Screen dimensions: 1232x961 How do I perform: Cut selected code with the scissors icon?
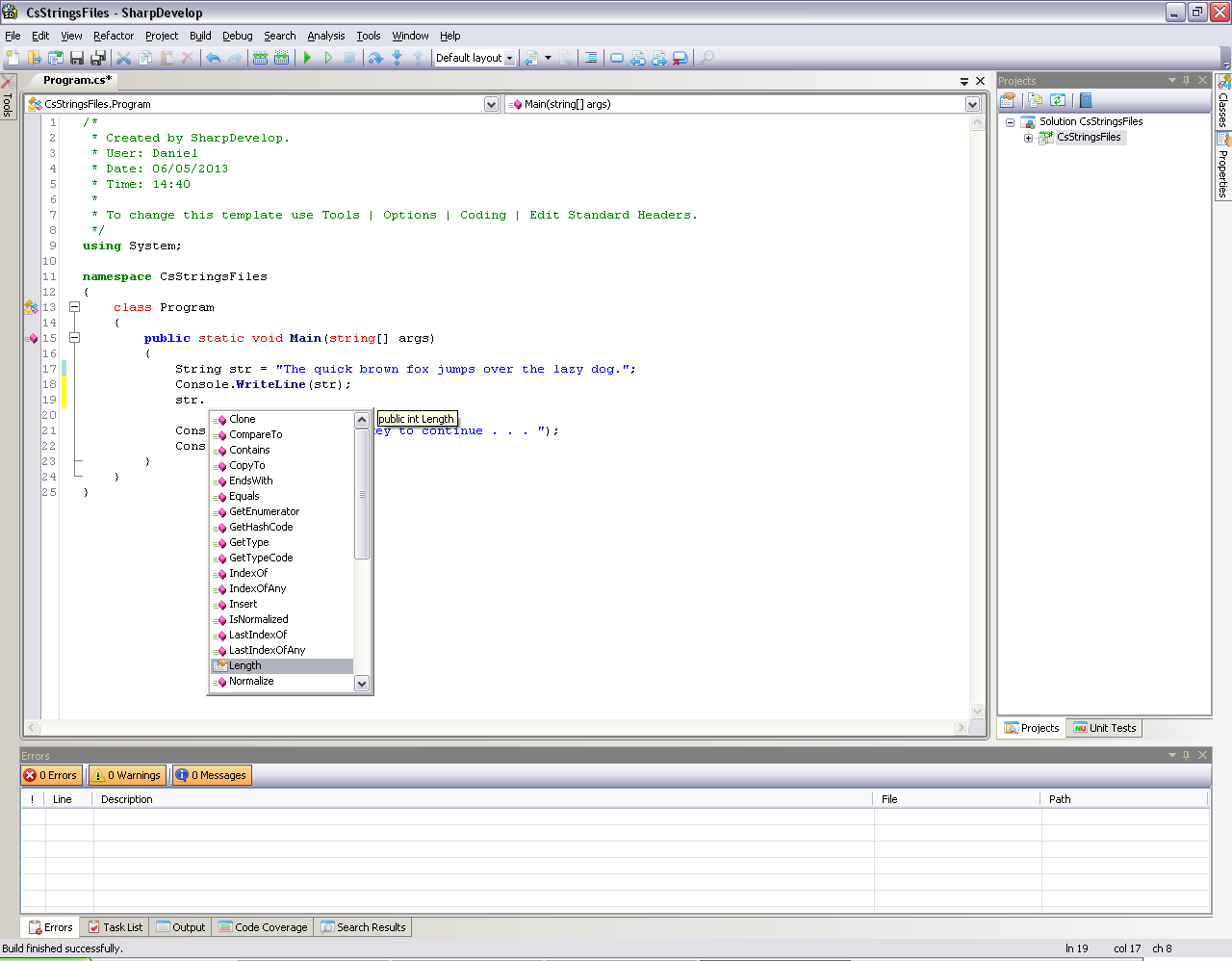tap(122, 58)
